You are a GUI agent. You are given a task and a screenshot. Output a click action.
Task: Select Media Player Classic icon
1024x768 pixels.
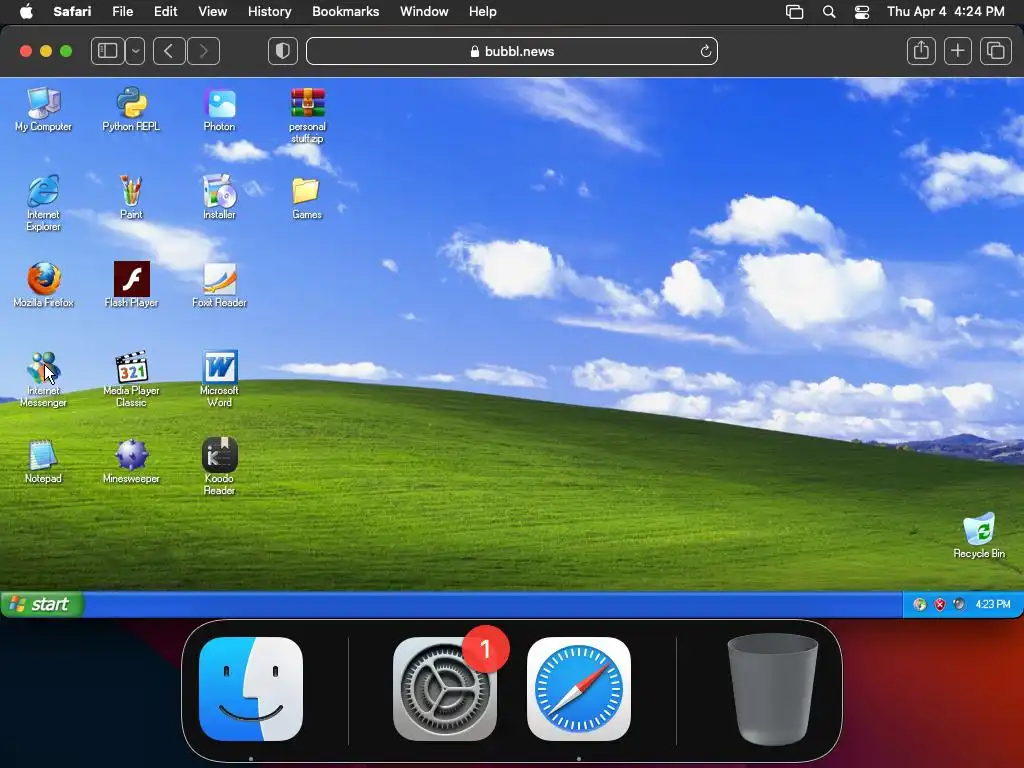pyautogui.click(x=131, y=379)
